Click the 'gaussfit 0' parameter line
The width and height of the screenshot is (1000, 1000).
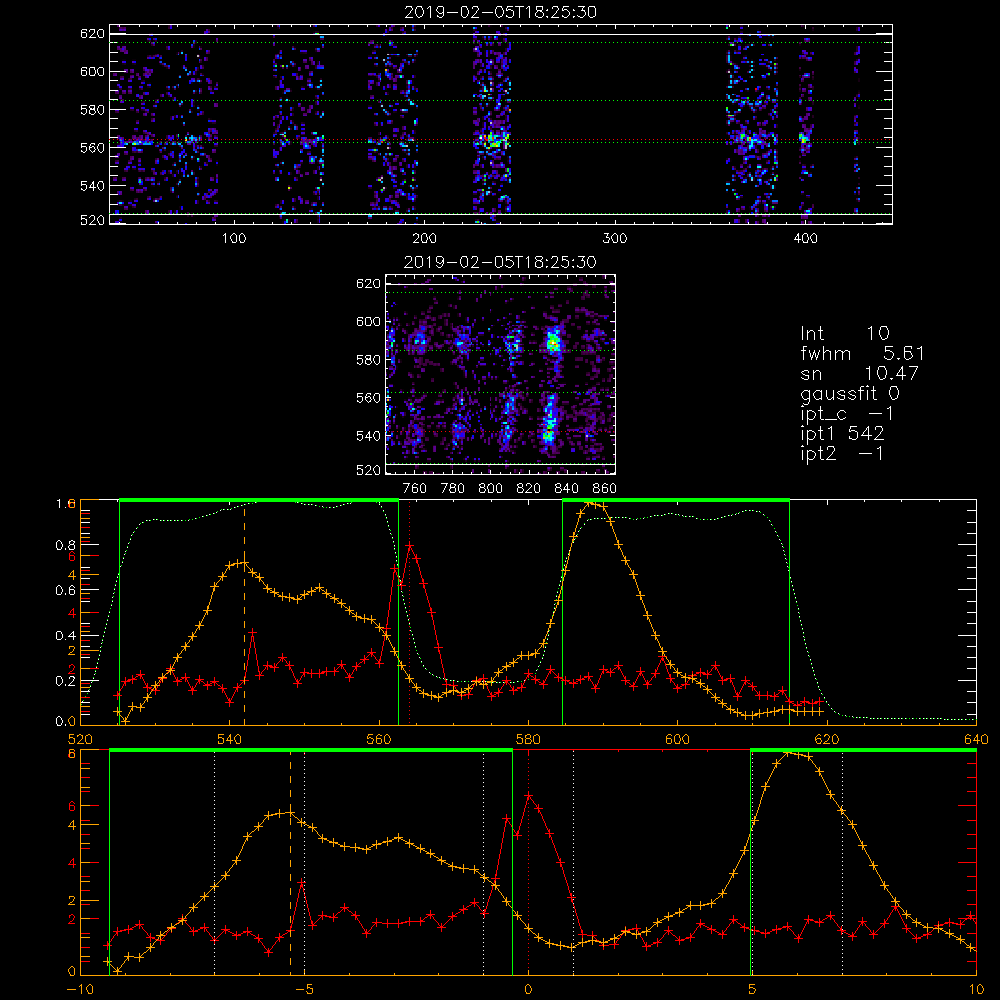(850, 393)
